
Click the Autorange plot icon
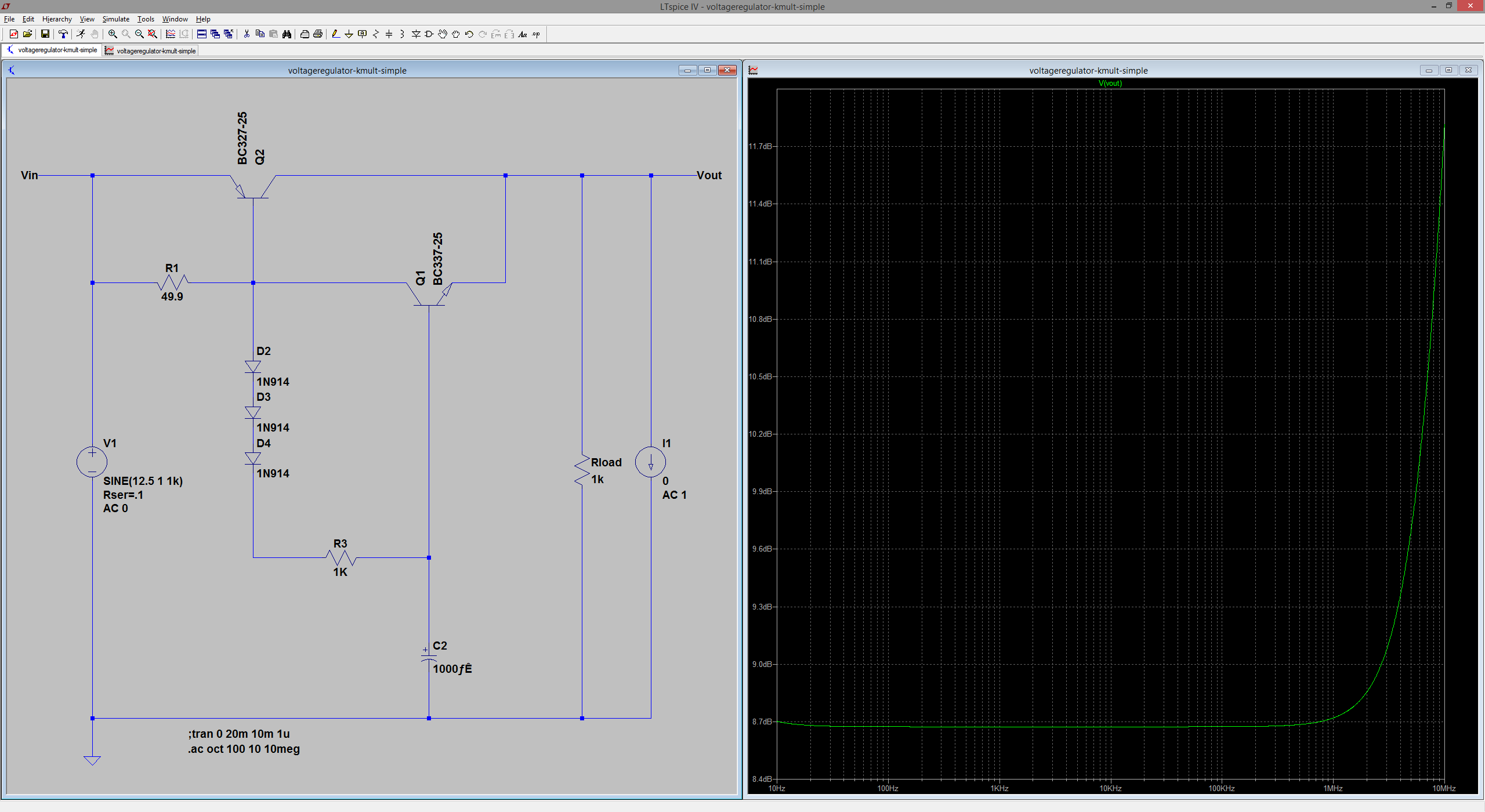[x=171, y=34]
